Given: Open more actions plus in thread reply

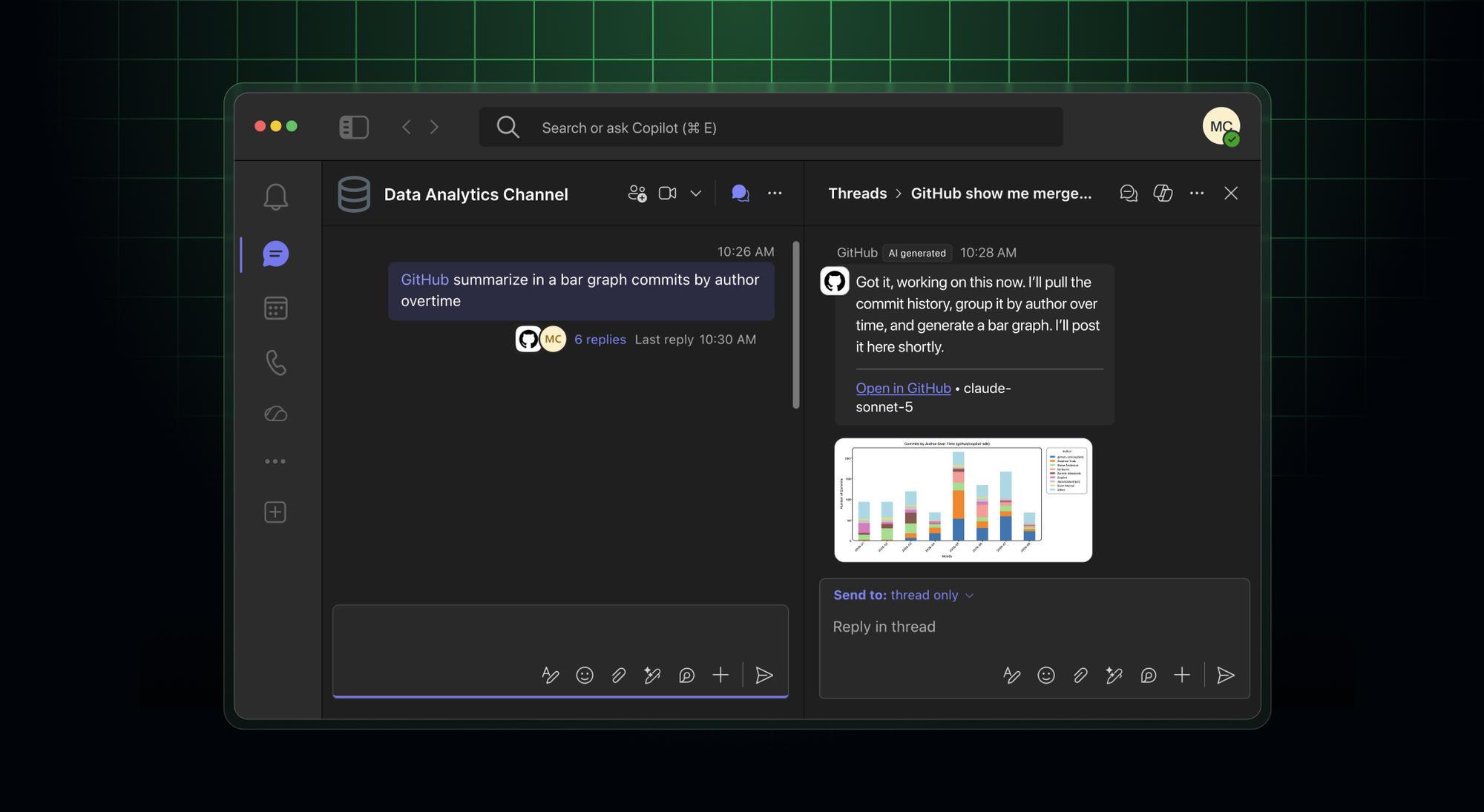Looking at the screenshot, I should tap(1182, 675).
